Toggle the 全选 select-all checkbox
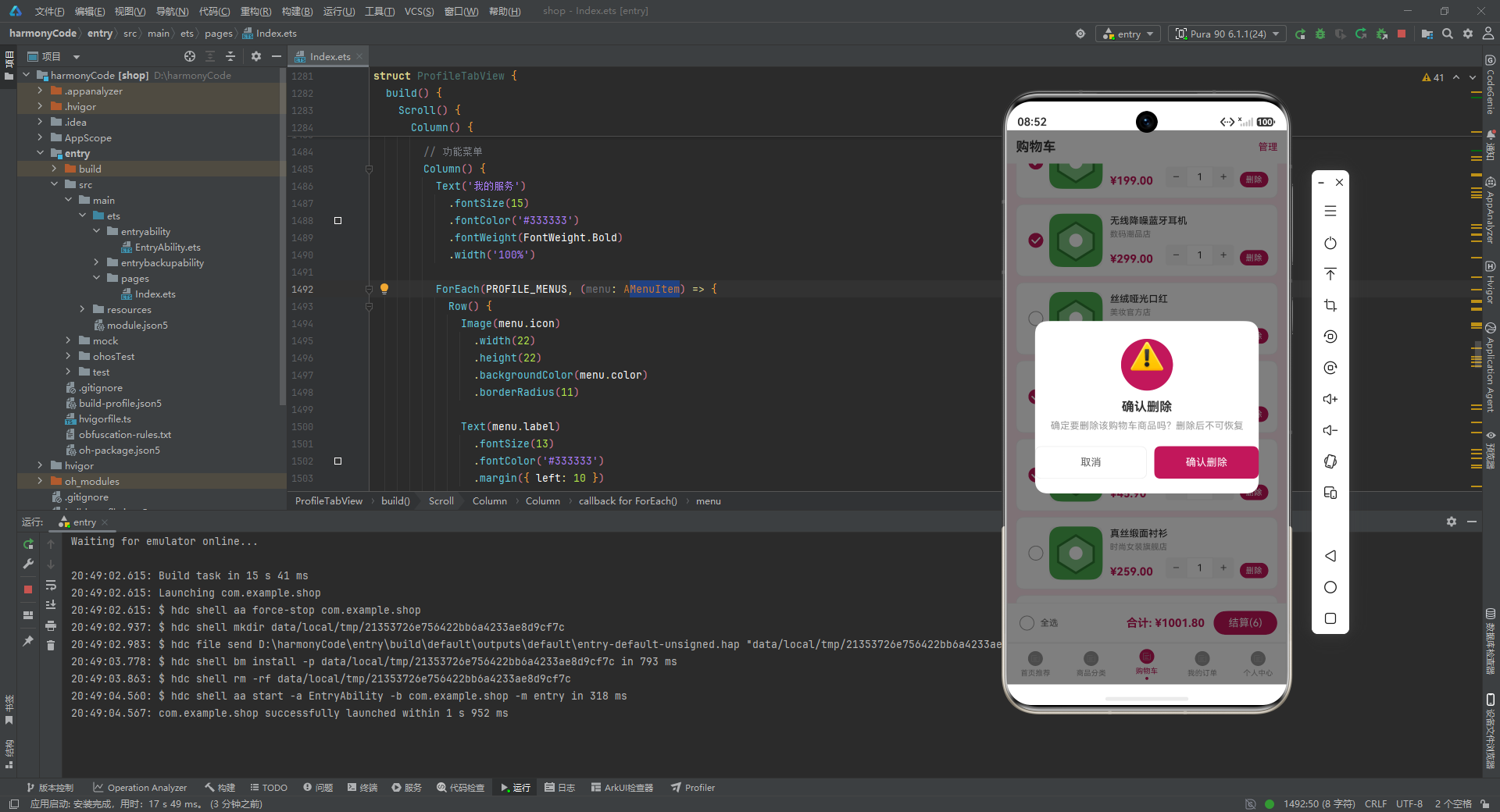This screenshot has height=812, width=1500. tap(1027, 622)
